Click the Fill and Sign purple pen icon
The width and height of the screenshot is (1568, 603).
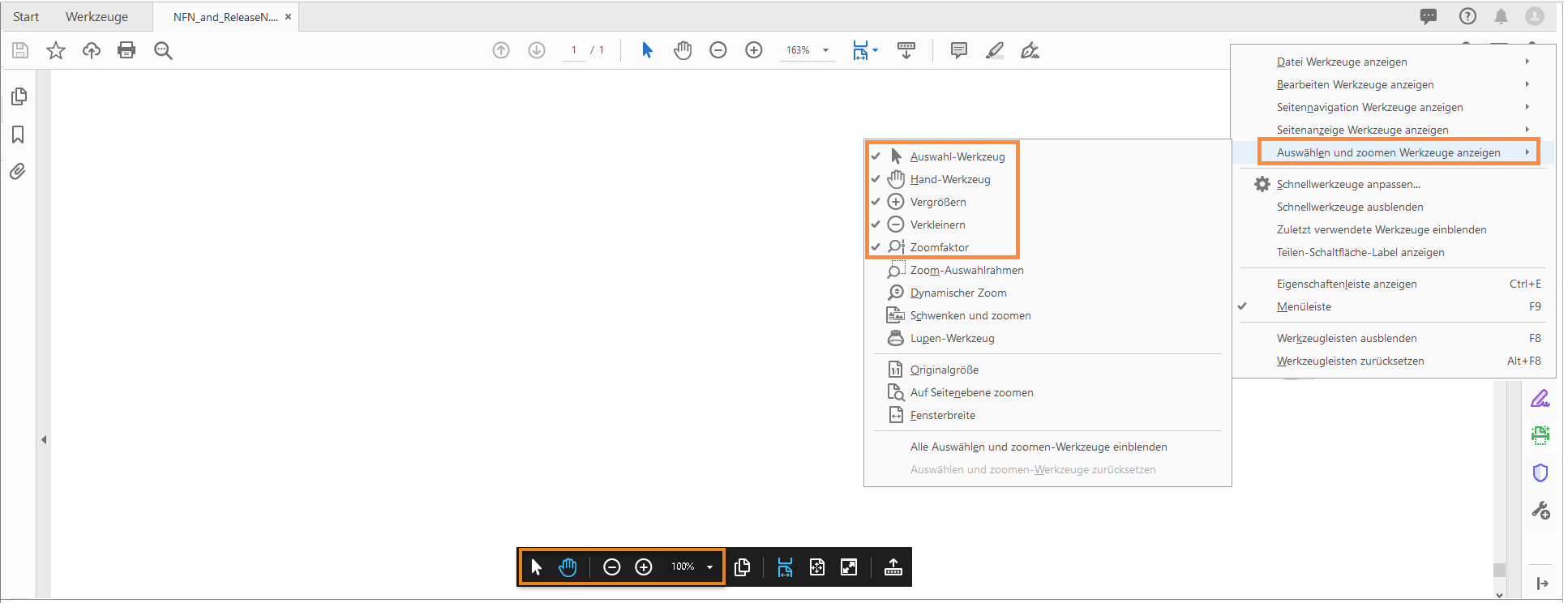coord(1540,398)
